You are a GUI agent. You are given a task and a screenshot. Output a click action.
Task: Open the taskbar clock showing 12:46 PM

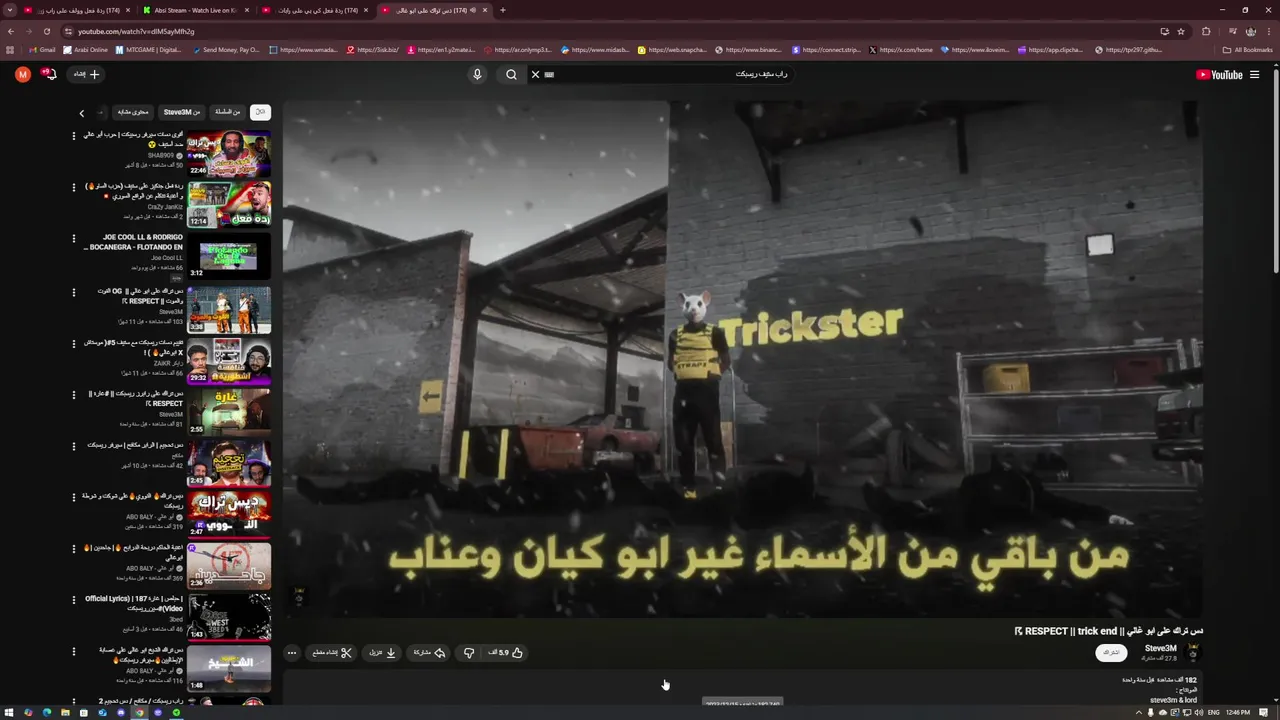tap(1238, 712)
